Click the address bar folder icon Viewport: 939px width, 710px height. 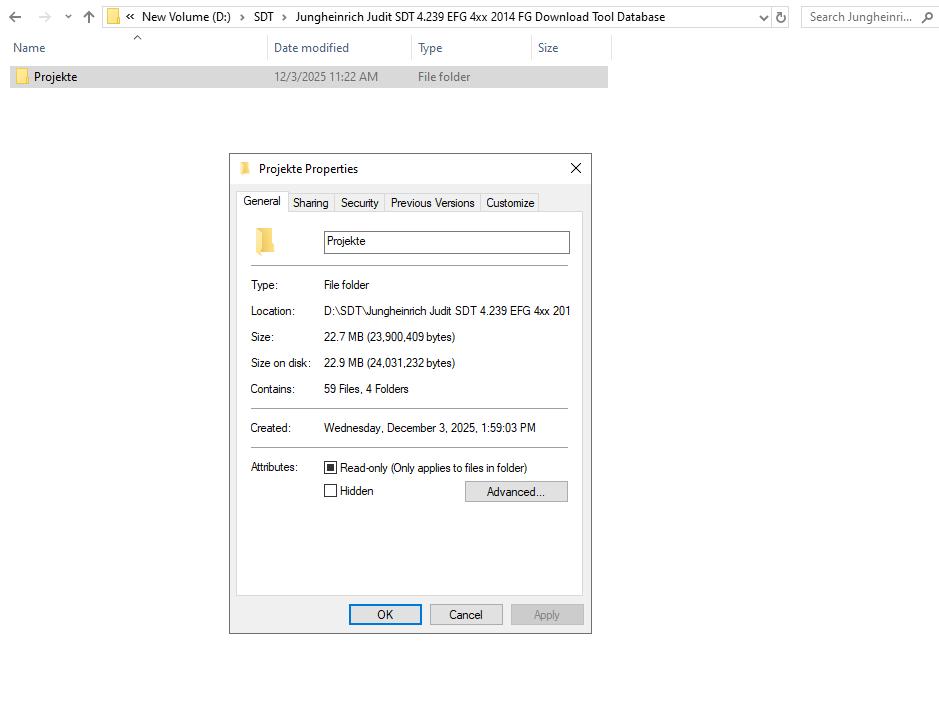pos(113,17)
